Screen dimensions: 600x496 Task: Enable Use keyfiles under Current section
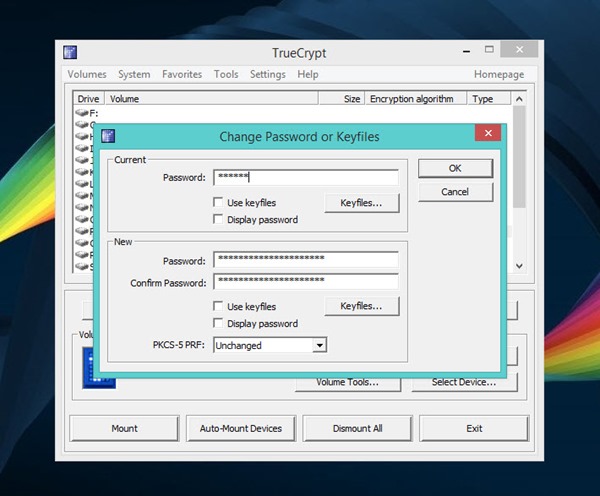tap(218, 202)
